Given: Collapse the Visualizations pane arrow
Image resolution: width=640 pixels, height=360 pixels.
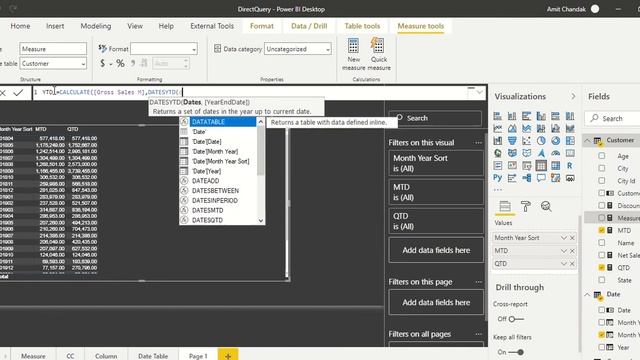Looking at the screenshot, I should (573, 97).
